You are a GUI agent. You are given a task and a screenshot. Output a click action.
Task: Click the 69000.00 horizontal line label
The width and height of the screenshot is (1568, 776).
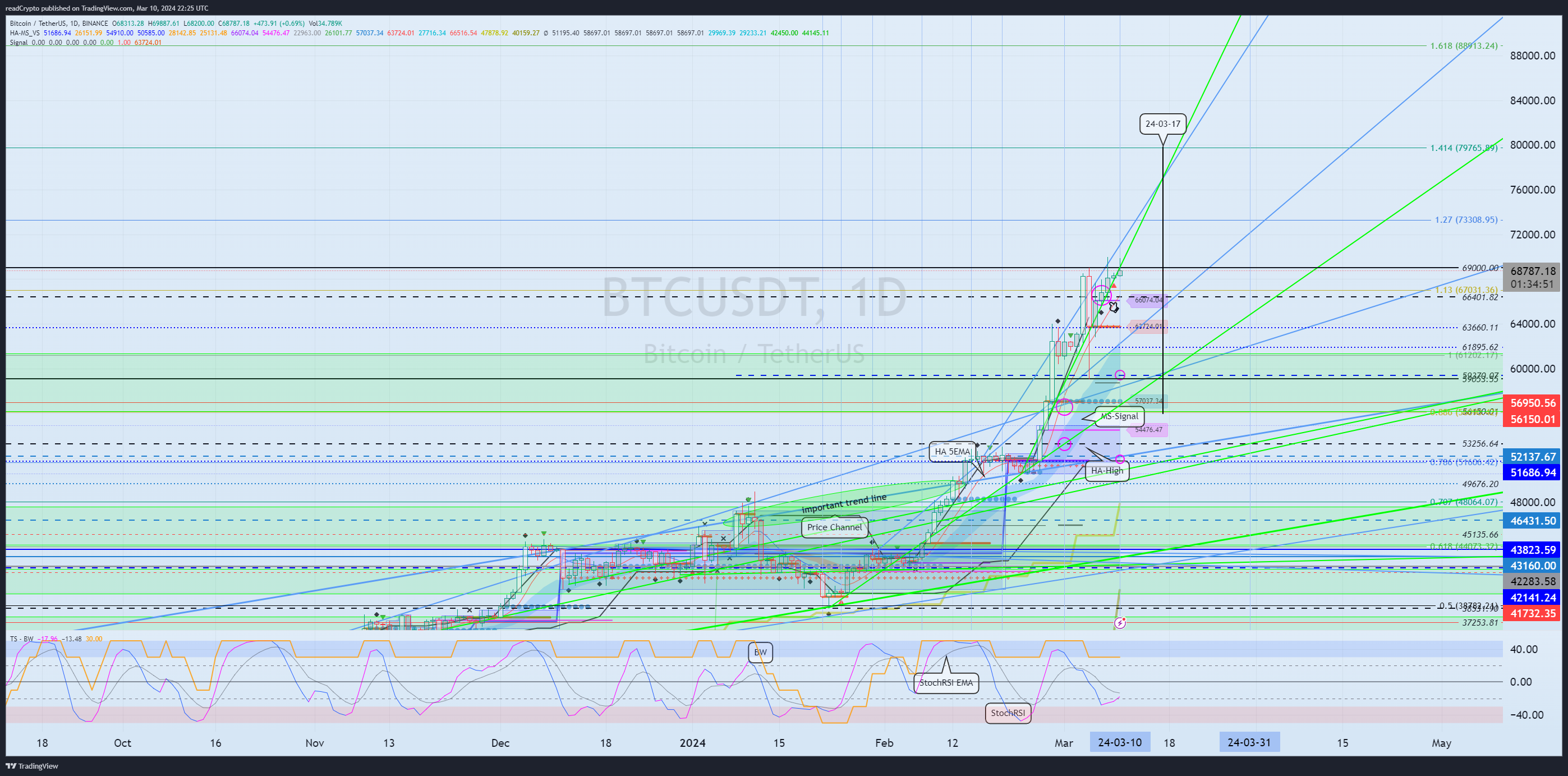point(1480,268)
